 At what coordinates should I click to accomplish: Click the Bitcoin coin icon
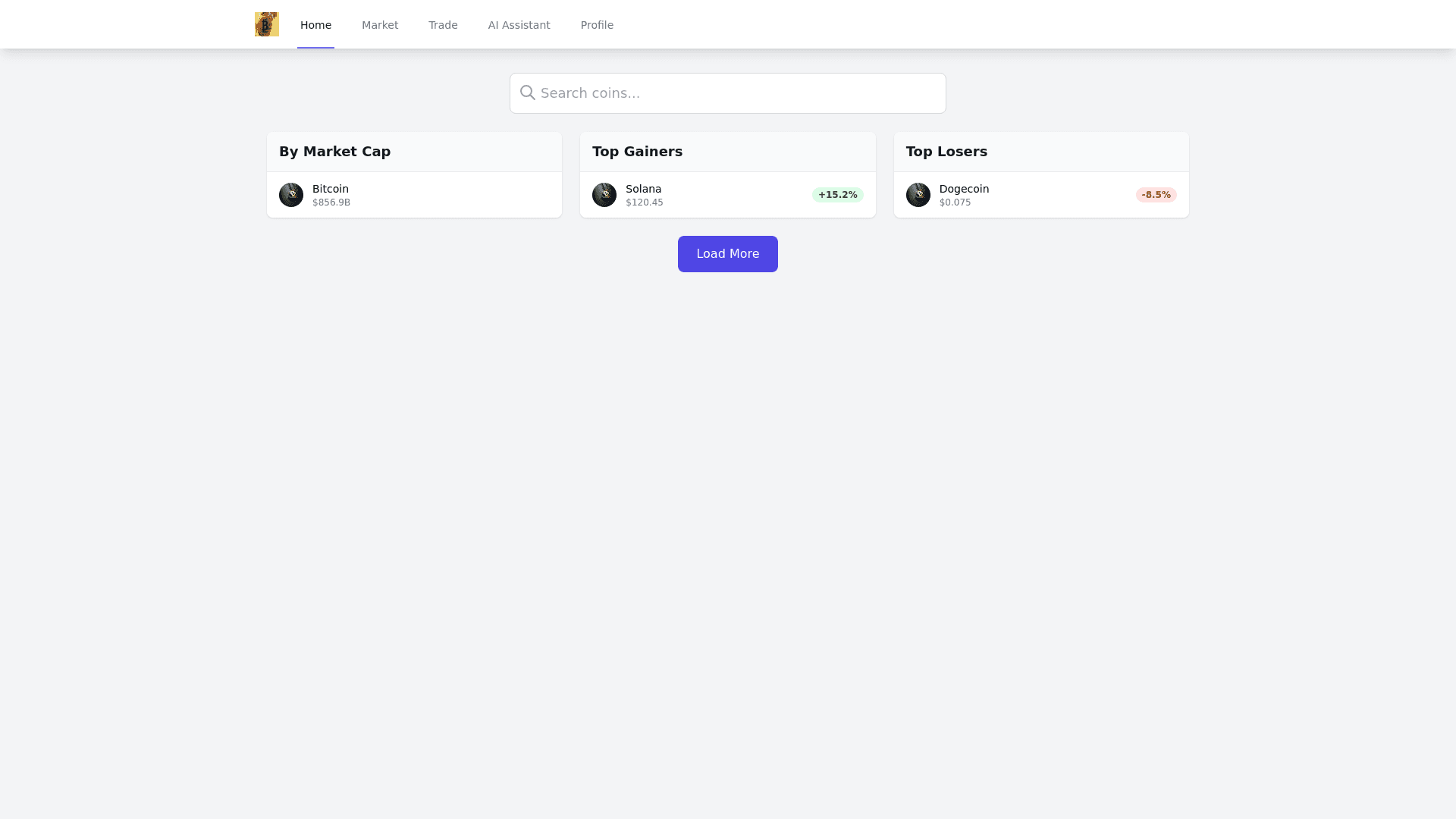pos(291,195)
